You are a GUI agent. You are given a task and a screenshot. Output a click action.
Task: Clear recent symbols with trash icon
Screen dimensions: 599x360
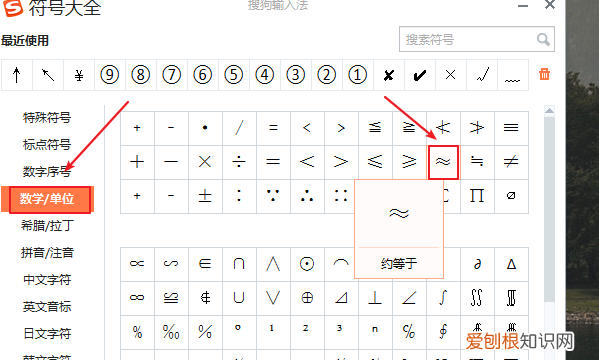click(544, 74)
